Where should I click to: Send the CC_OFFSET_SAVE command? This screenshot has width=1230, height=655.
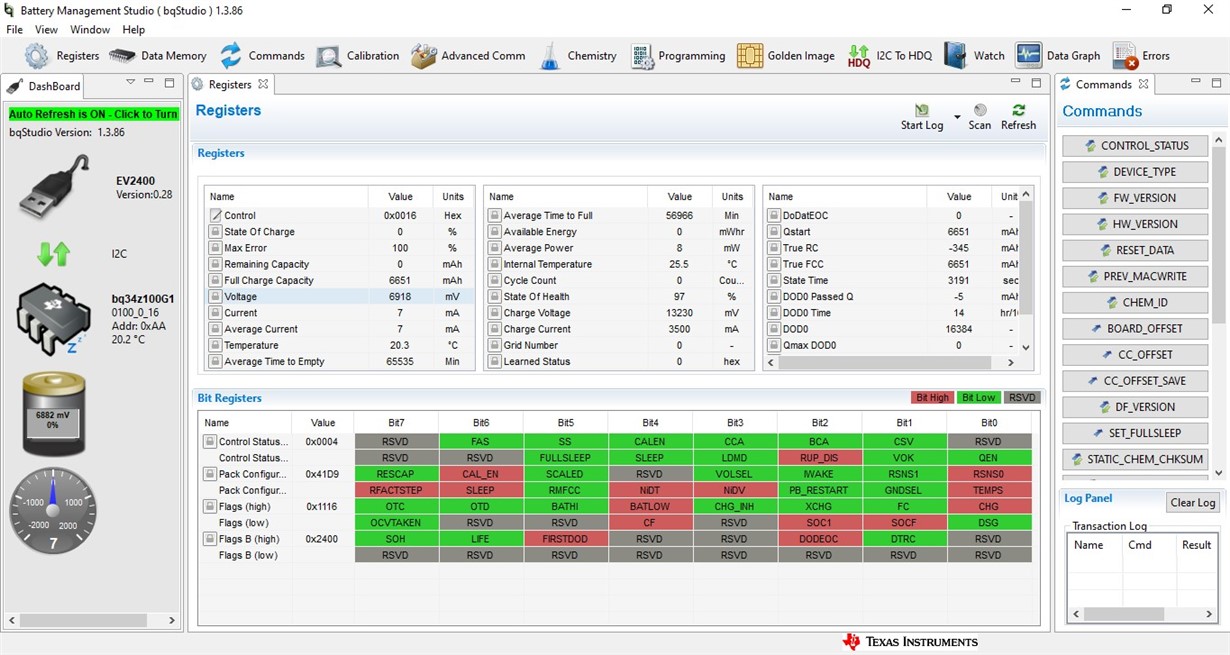click(x=1135, y=381)
